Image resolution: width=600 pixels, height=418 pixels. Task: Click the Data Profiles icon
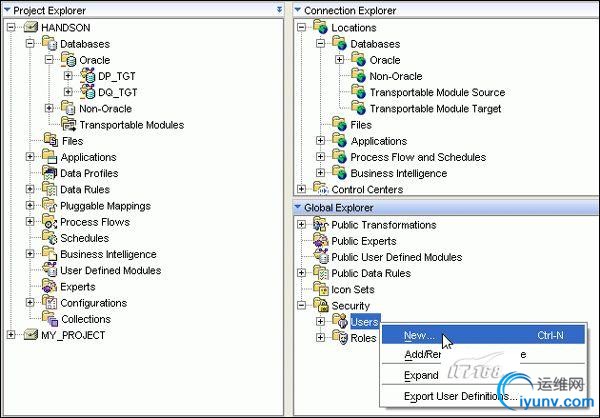(49, 173)
